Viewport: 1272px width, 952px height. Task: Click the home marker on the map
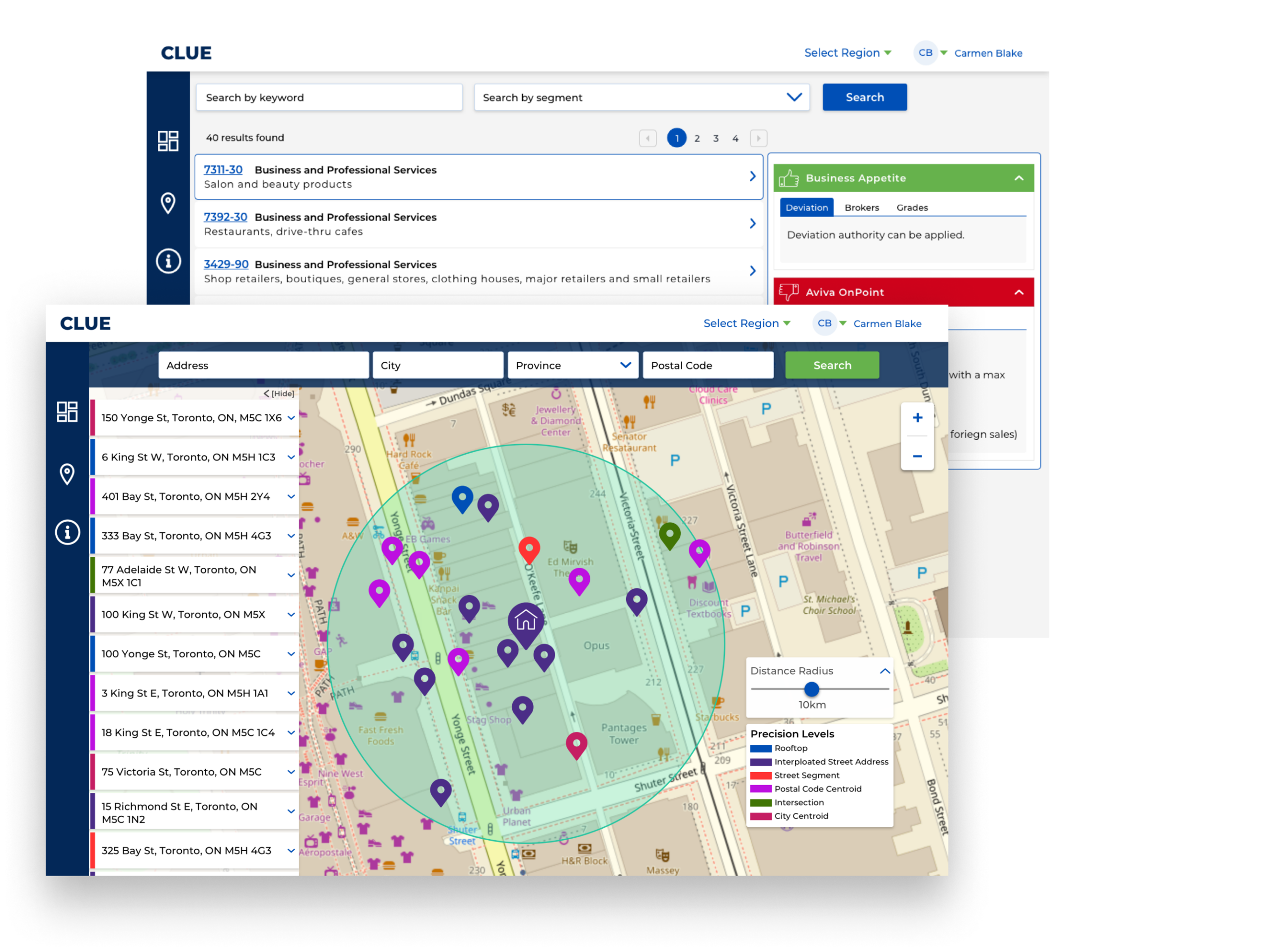(x=526, y=621)
